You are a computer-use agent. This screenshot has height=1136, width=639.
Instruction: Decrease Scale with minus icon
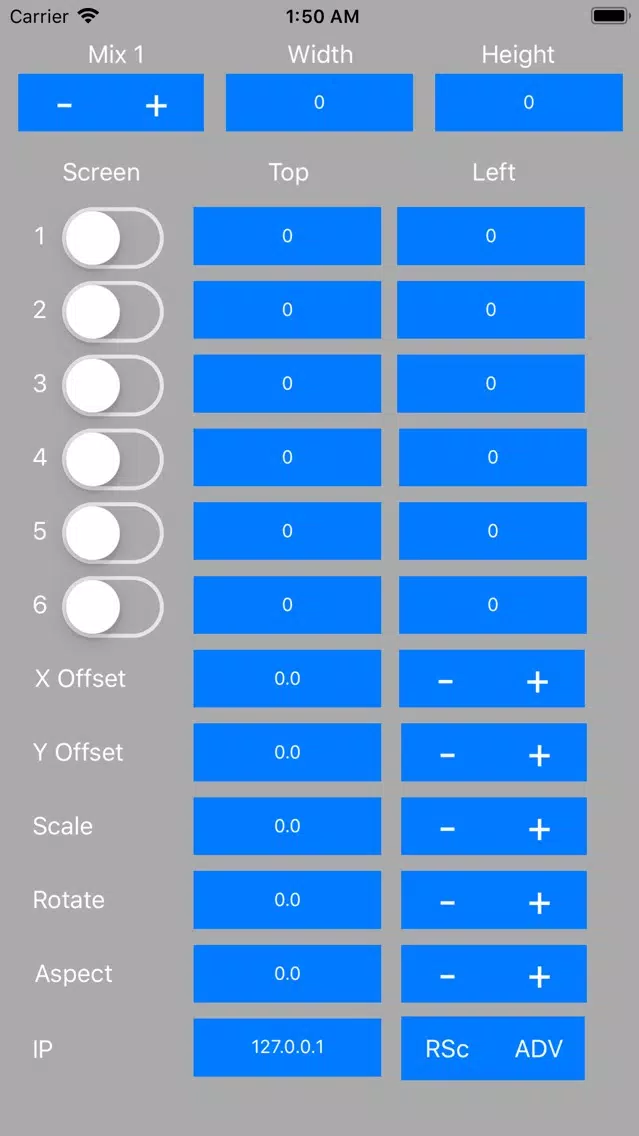click(x=447, y=829)
